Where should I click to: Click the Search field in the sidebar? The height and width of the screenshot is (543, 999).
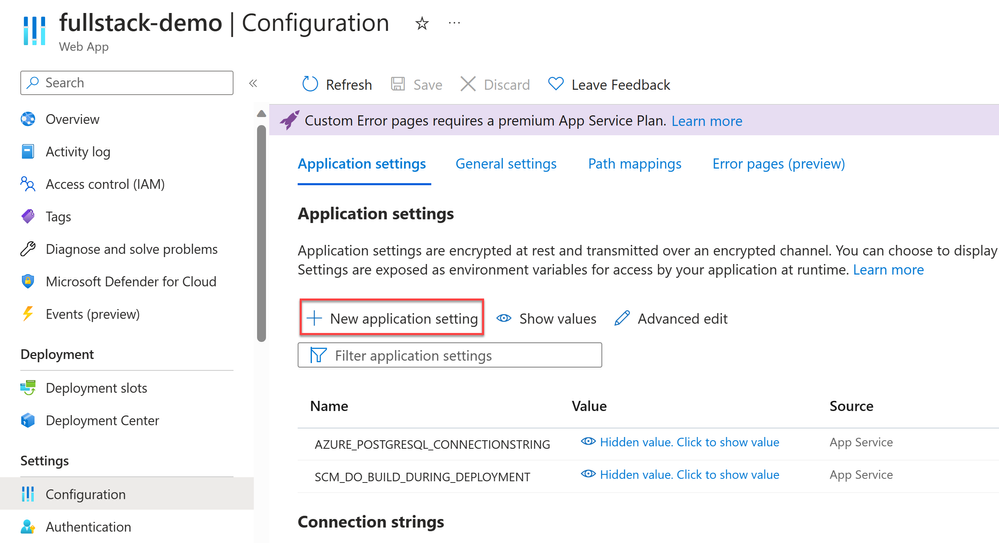click(x=127, y=83)
